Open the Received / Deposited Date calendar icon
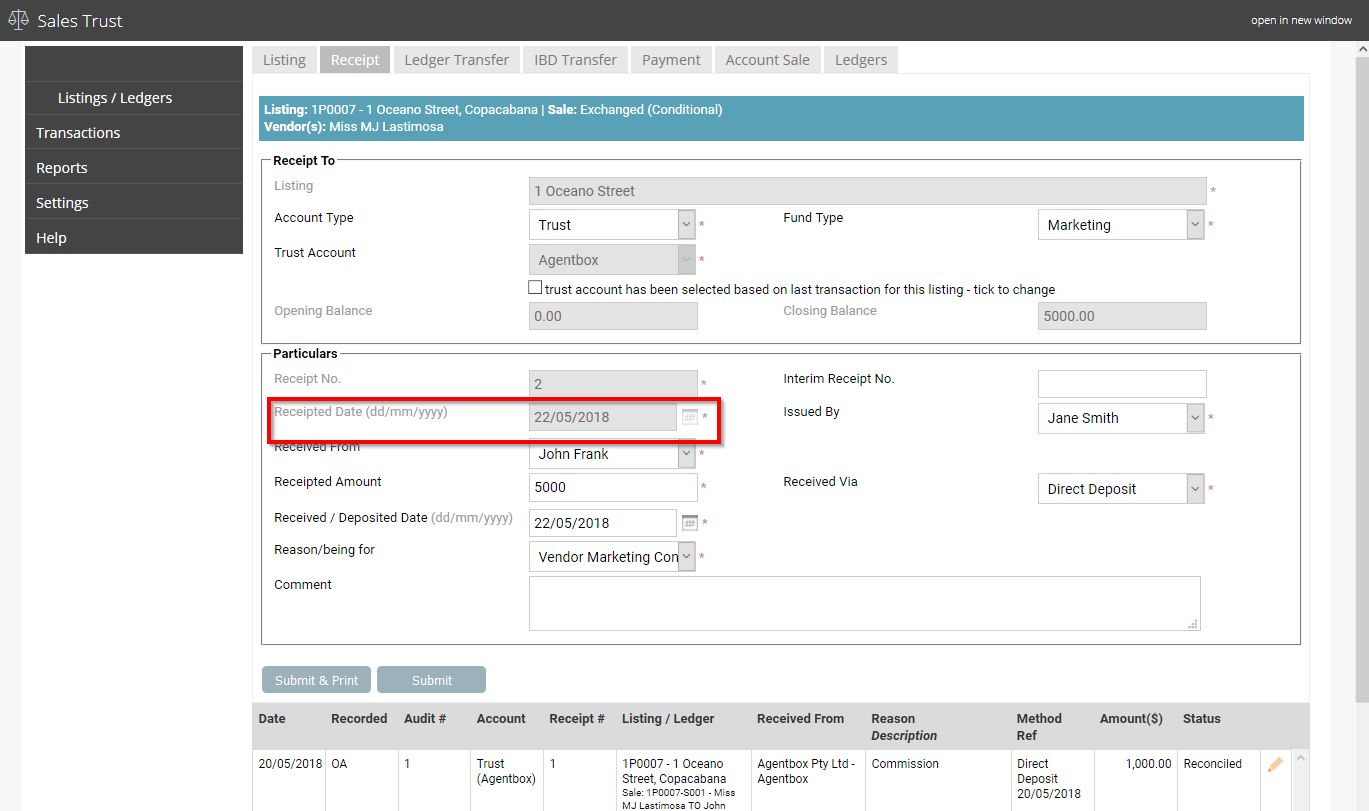Image resolution: width=1369 pixels, height=811 pixels. [x=689, y=522]
